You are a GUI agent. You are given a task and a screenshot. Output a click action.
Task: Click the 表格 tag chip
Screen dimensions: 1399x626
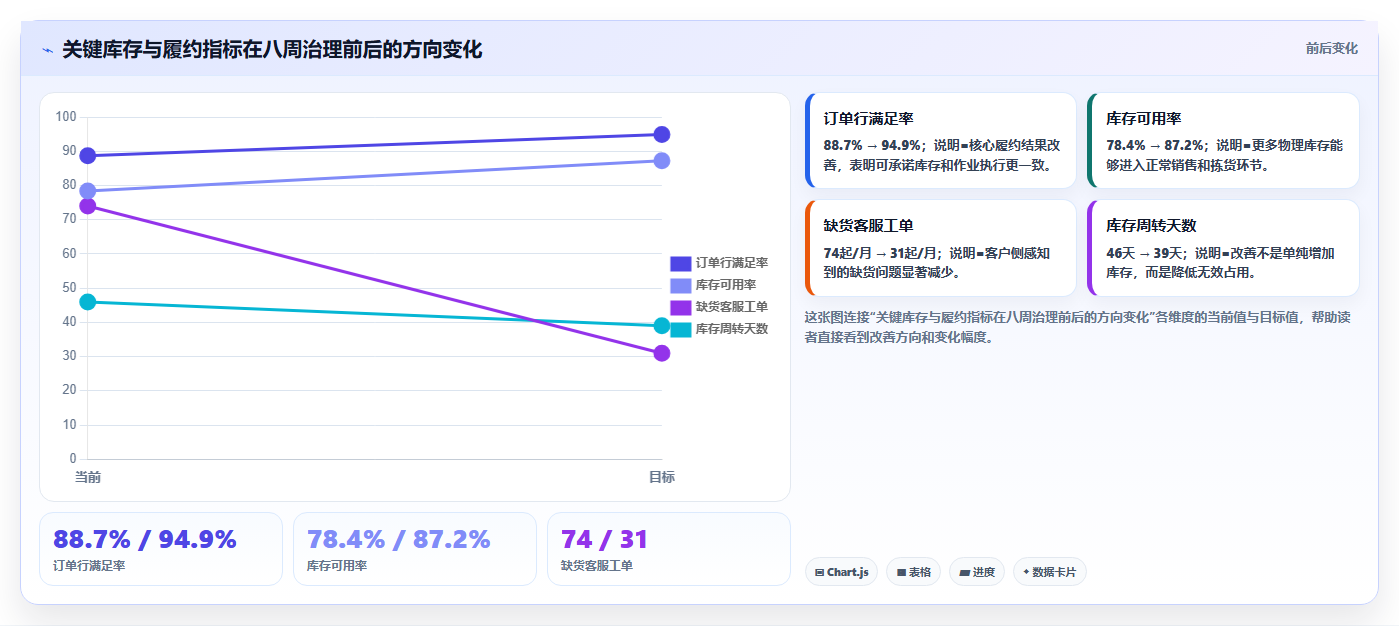click(913, 572)
